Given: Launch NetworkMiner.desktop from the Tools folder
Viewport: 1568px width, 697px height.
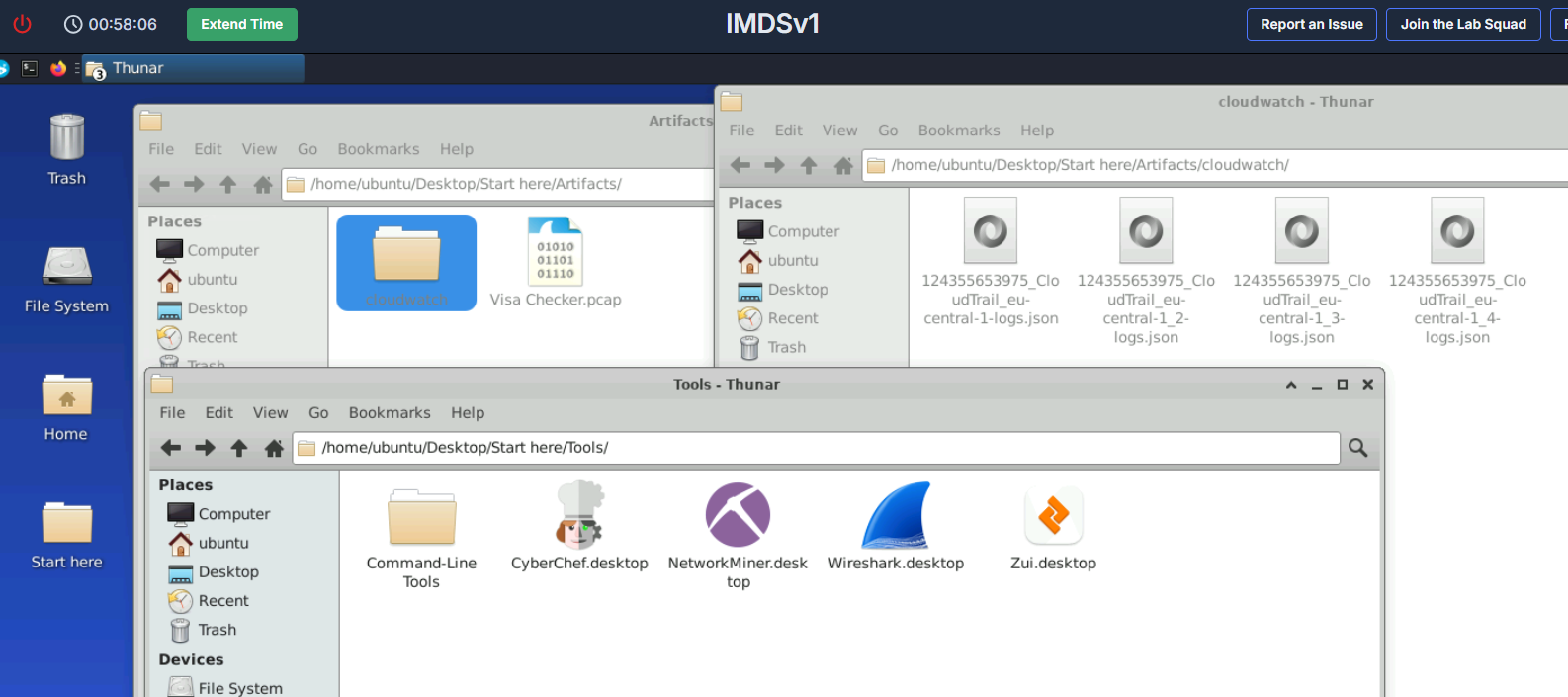Looking at the screenshot, I should [x=738, y=535].
